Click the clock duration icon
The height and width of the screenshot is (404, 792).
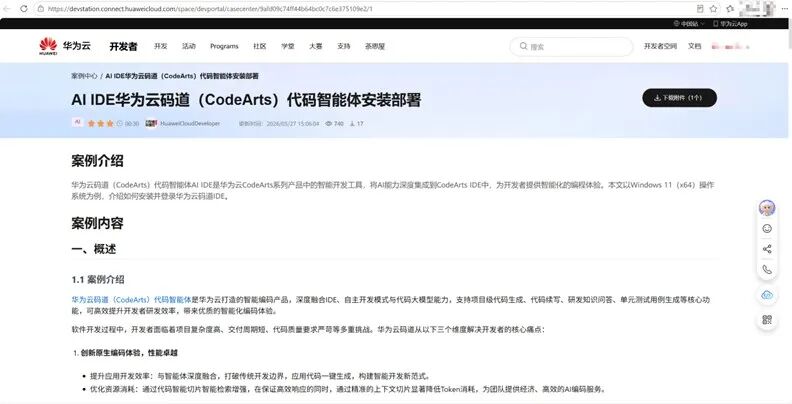[120, 123]
